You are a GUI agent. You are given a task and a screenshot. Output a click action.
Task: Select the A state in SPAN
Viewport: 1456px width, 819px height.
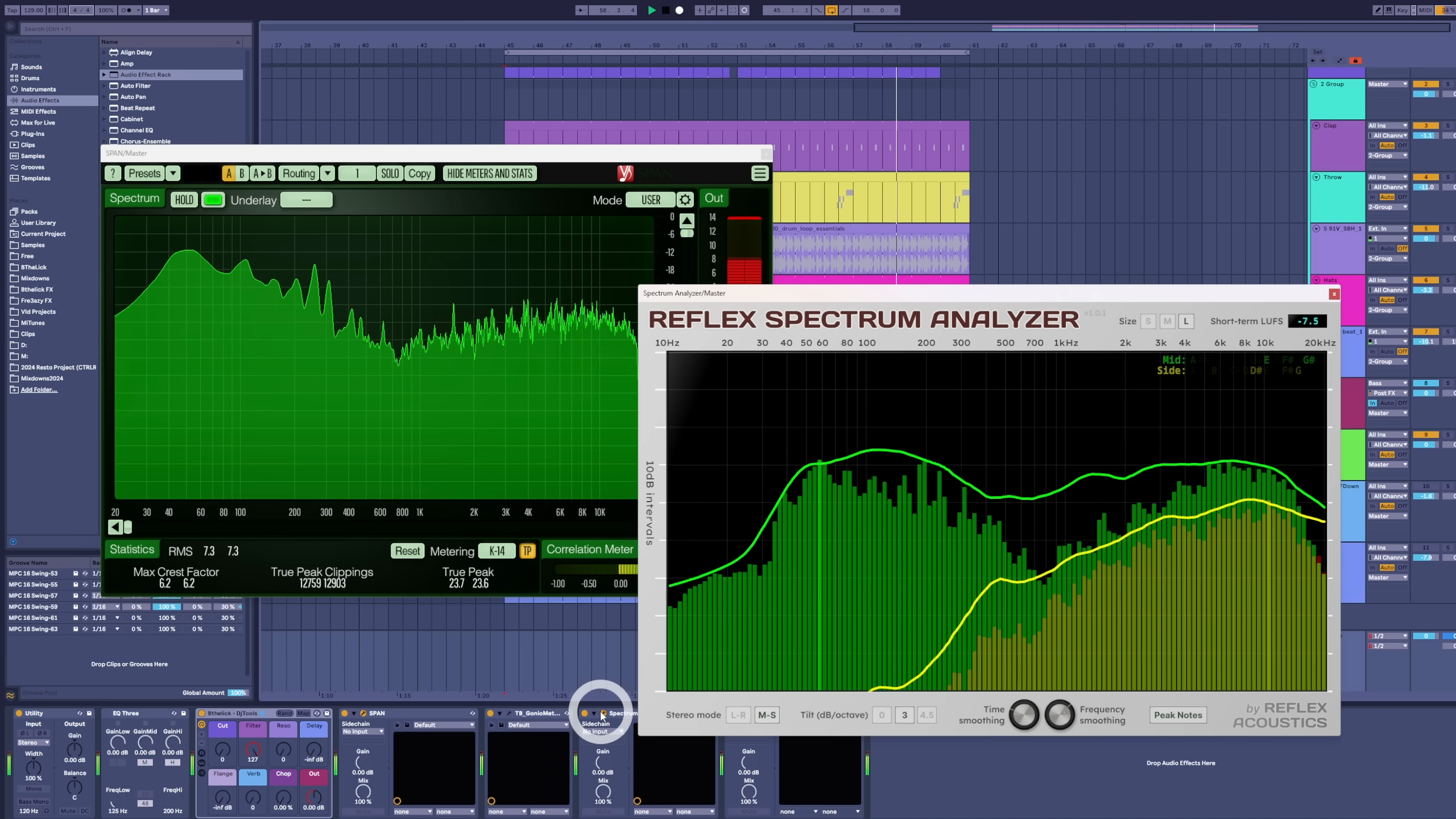click(x=229, y=173)
